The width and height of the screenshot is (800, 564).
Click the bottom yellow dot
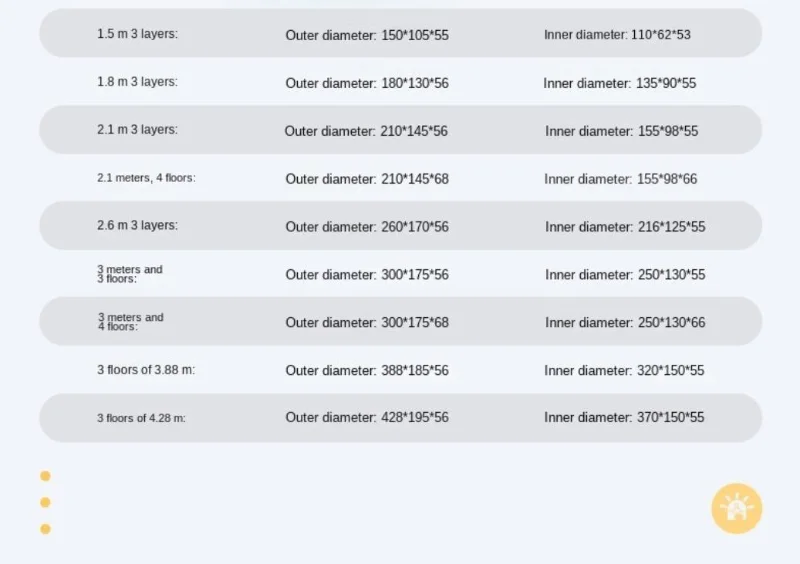click(45, 528)
